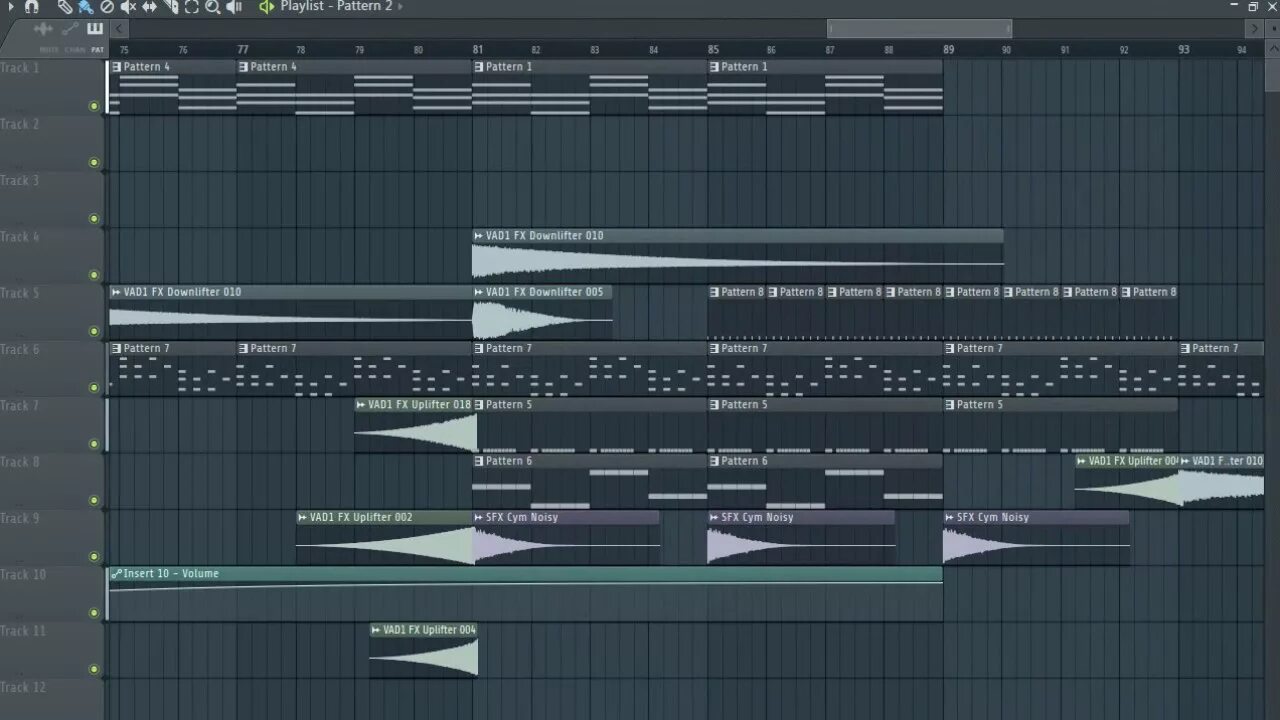This screenshot has height=720, width=1280.
Task: Mute Track 7 using its green LED
Action: coord(94,444)
